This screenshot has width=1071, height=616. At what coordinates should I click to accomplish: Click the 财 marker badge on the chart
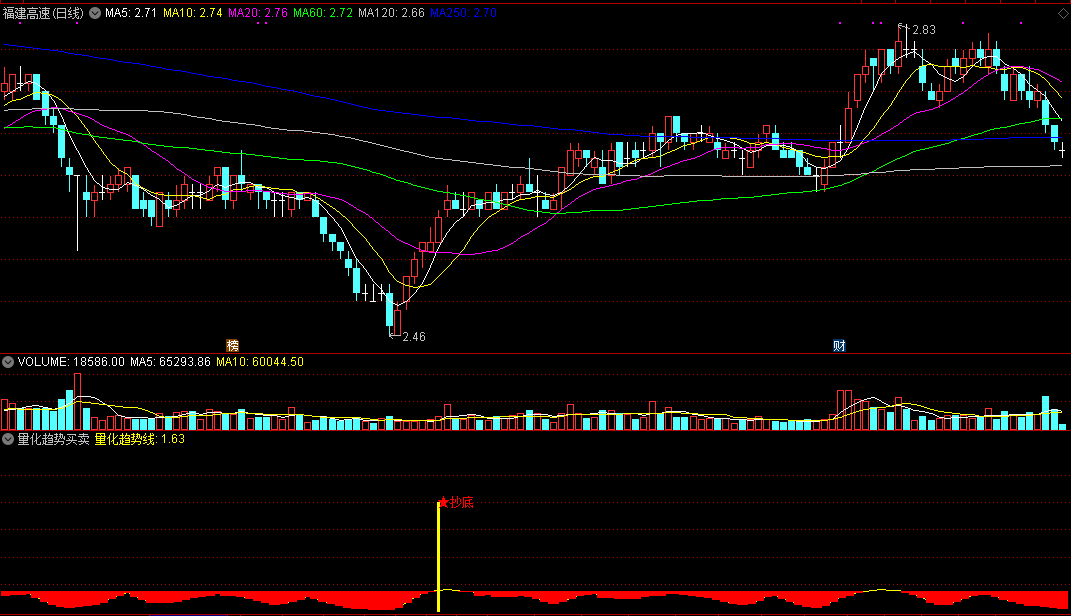tap(839, 346)
